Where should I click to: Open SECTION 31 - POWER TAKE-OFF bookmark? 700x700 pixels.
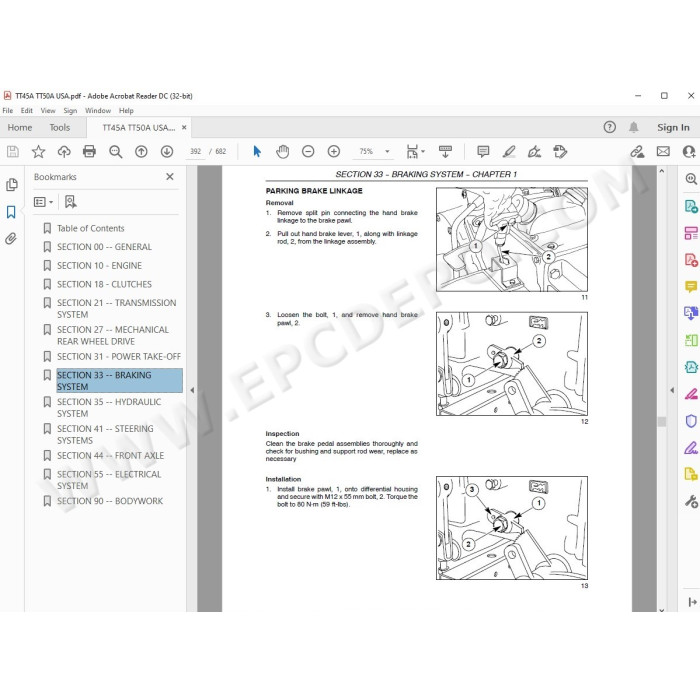coord(119,357)
